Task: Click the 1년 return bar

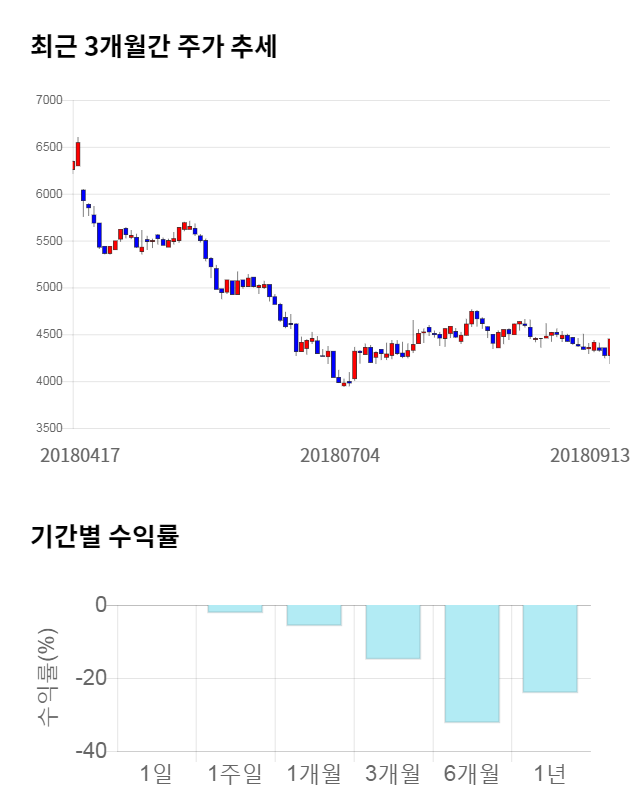Action: (x=550, y=648)
